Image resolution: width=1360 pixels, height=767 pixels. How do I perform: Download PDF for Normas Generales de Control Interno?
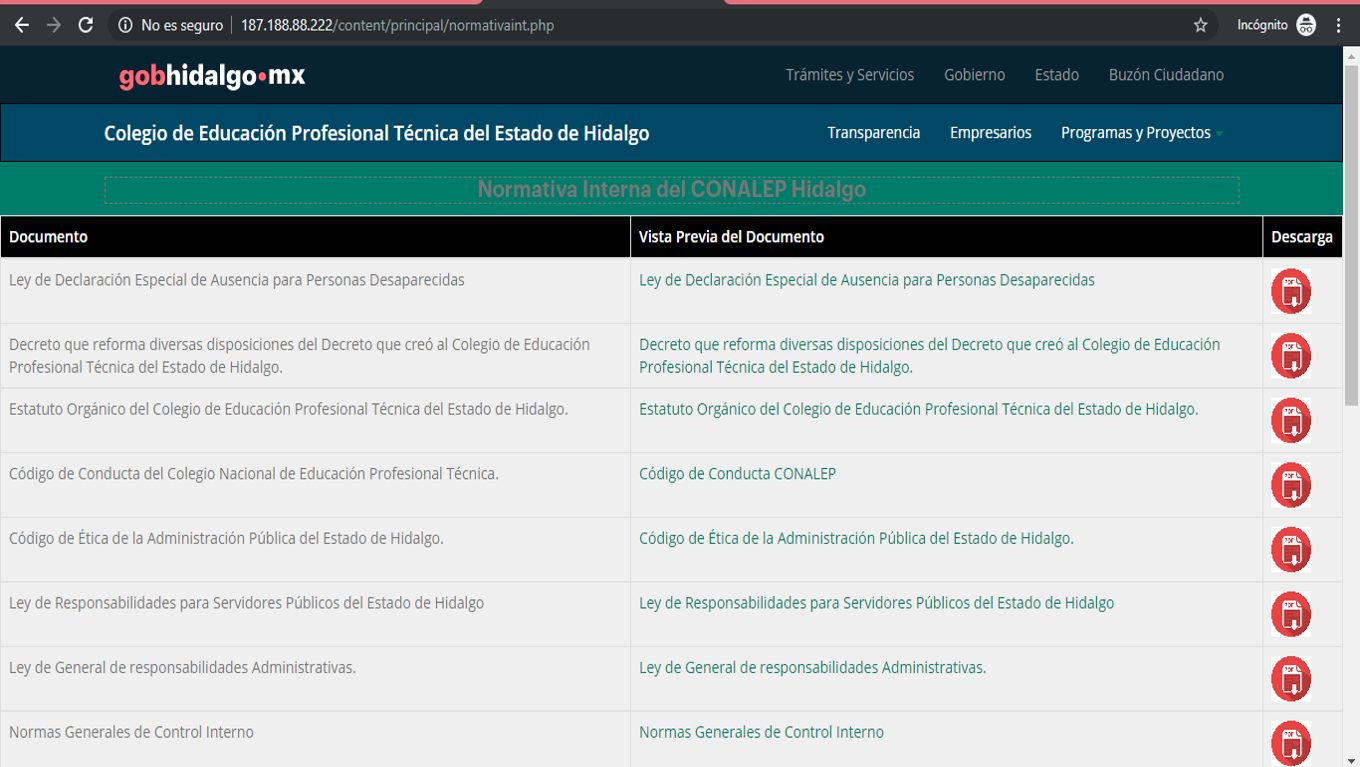coord(1291,743)
